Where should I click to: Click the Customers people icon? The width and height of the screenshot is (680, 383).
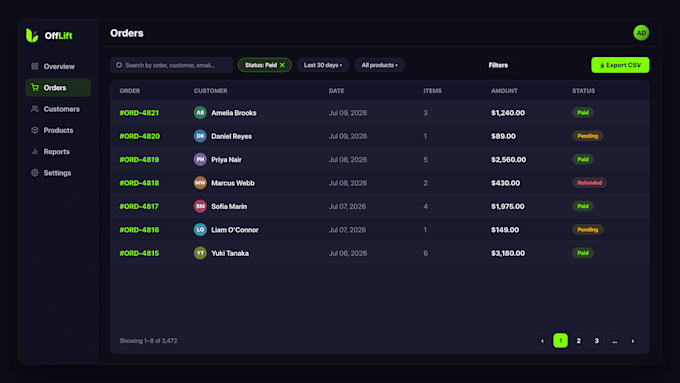coord(35,109)
